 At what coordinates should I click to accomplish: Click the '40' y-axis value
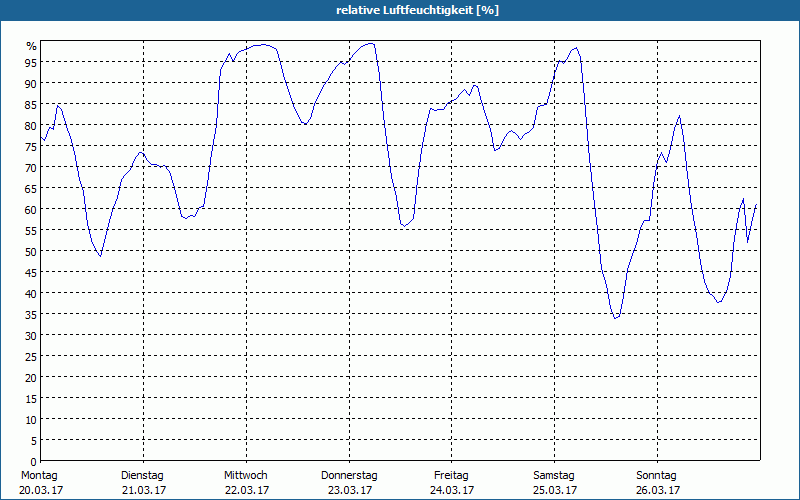pos(31,294)
